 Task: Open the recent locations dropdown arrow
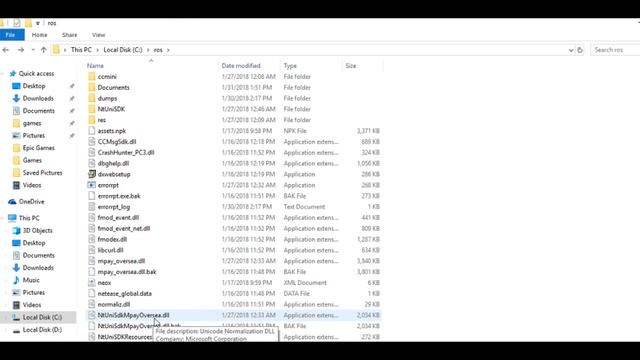point(33,50)
